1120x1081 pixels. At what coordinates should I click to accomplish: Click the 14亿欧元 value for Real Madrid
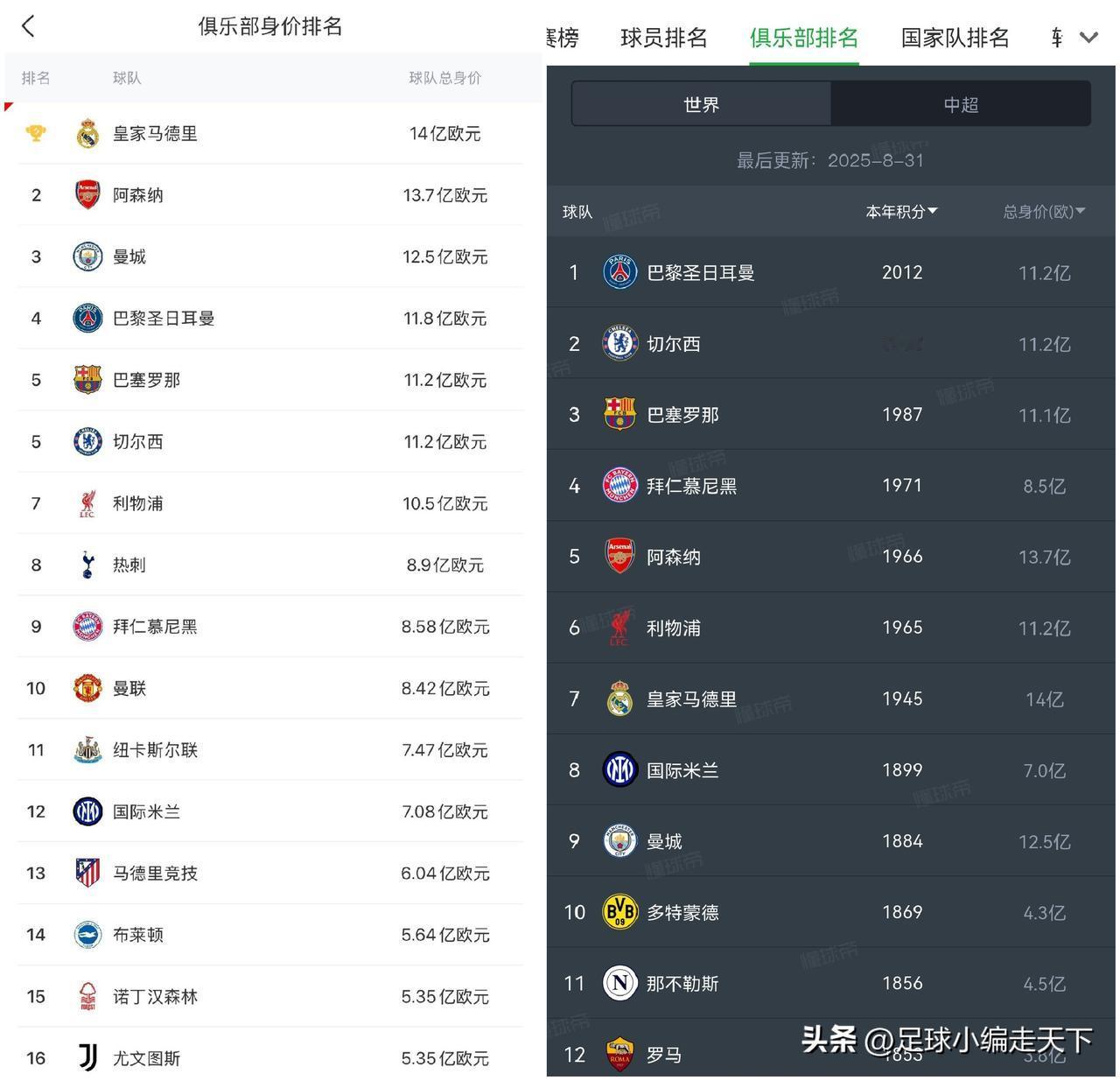445,133
